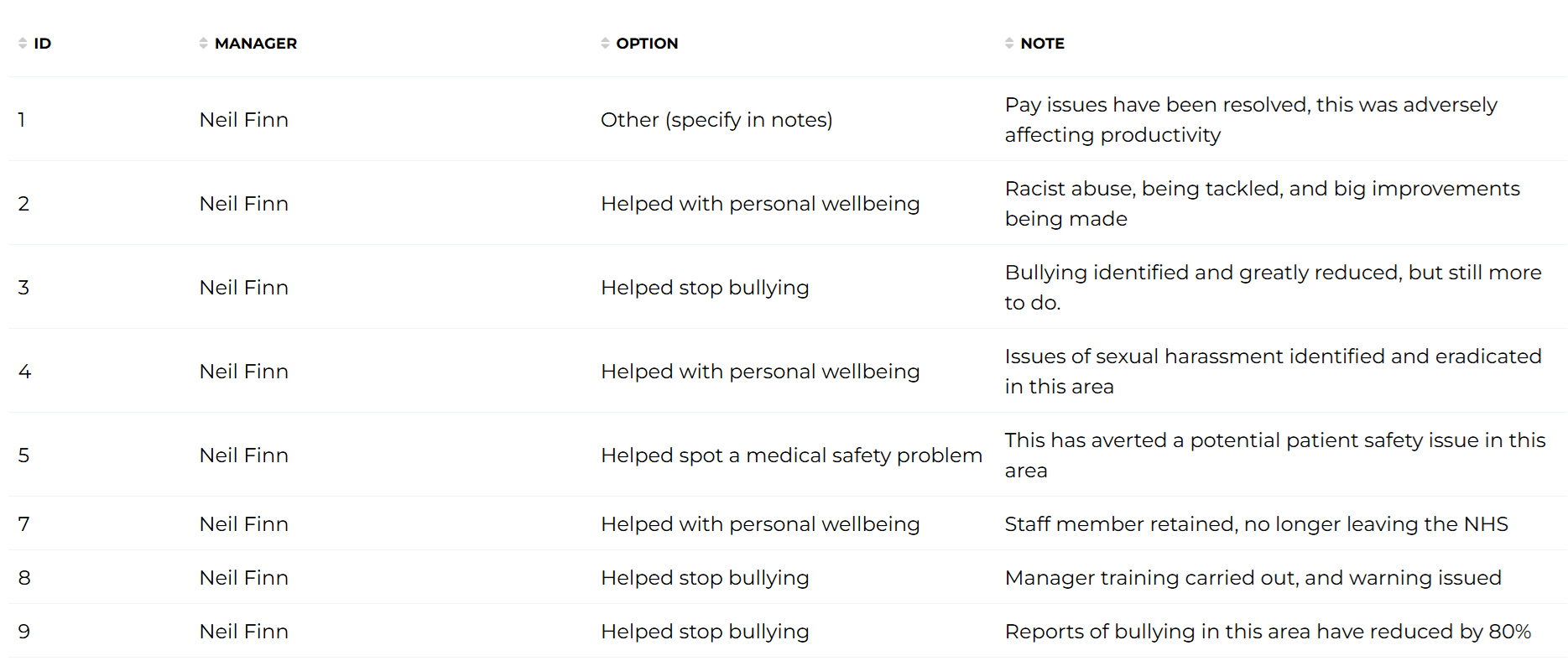The height and width of the screenshot is (661, 1568).
Task: Click the racist abuse note in row 2
Action: coord(1262,204)
